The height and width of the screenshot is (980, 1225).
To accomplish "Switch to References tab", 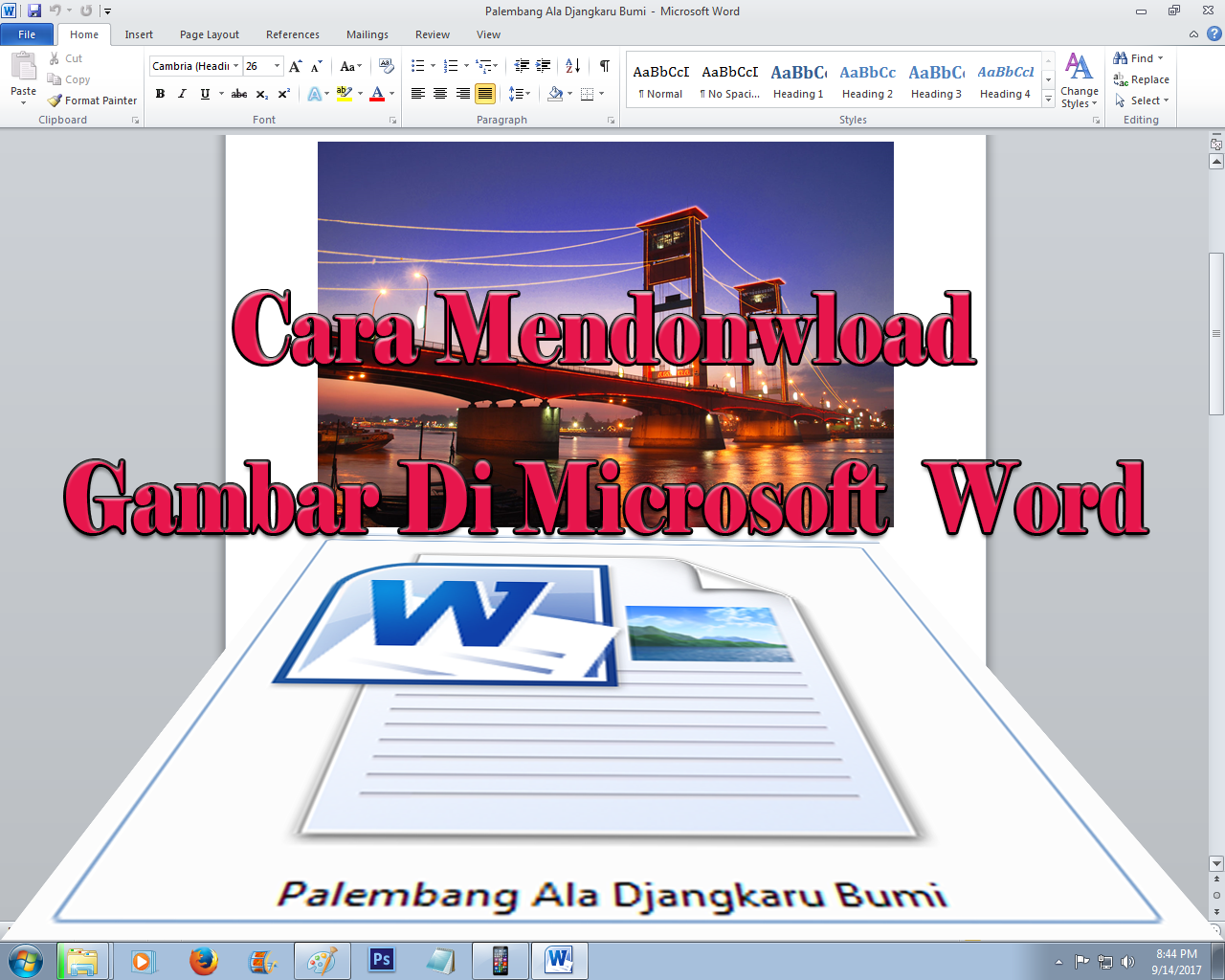I will 293,34.
